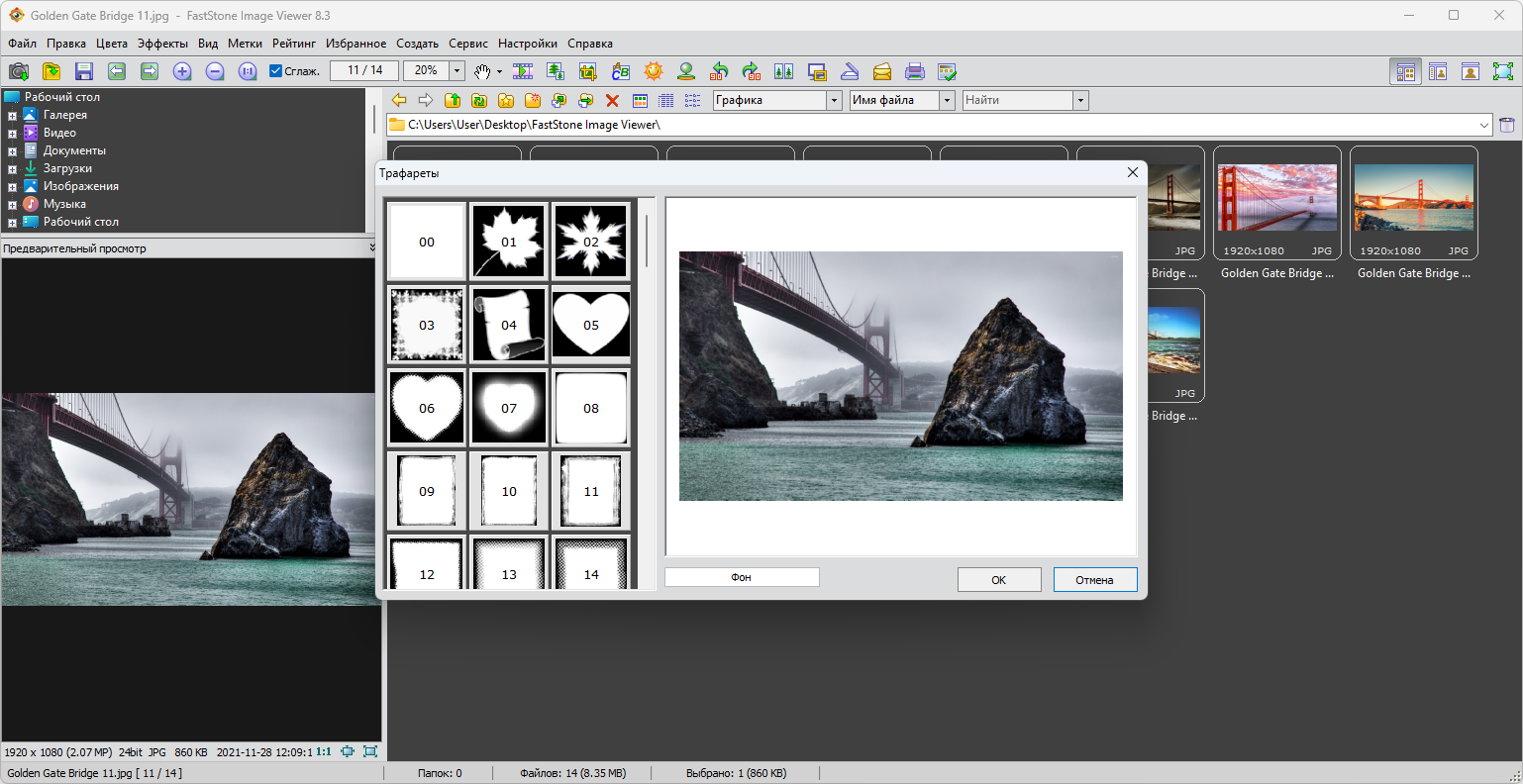Click the save floppy disk icon
The height and width of the screenshot is (784, 1523).
coord(84,71)
